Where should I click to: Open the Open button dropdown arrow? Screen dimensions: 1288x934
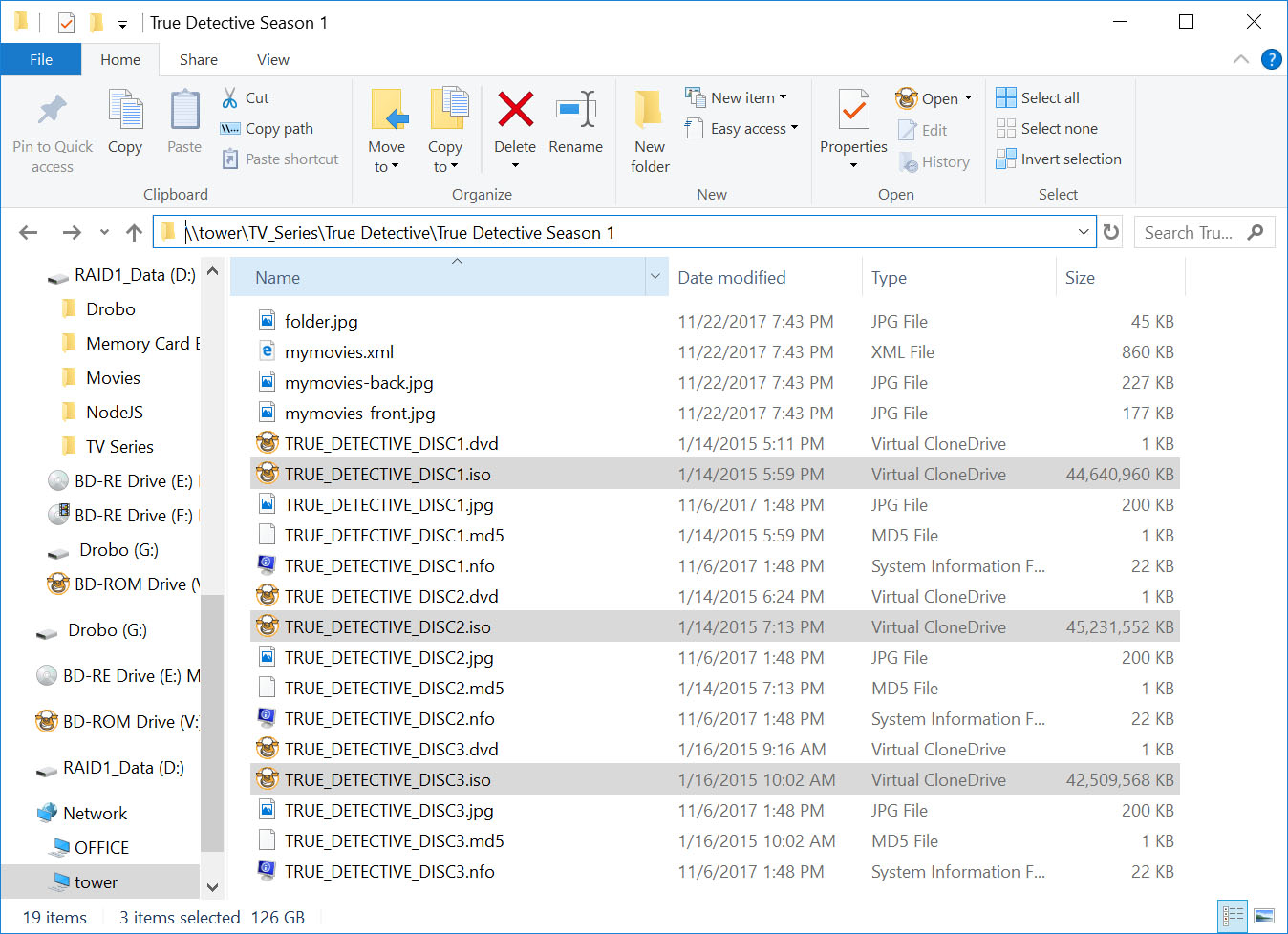pyautogui.click(x=968, y=98)
